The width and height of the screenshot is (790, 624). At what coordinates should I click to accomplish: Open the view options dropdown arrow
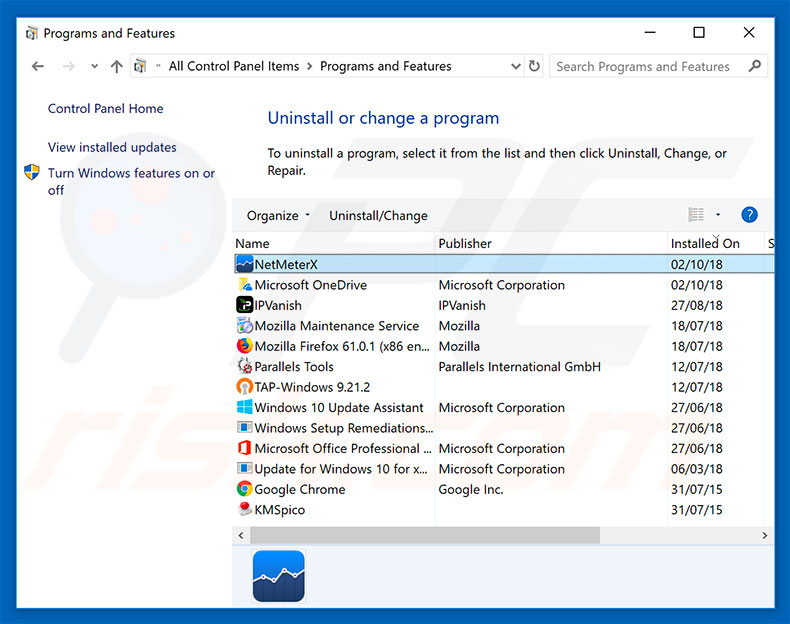click(718, 215)
